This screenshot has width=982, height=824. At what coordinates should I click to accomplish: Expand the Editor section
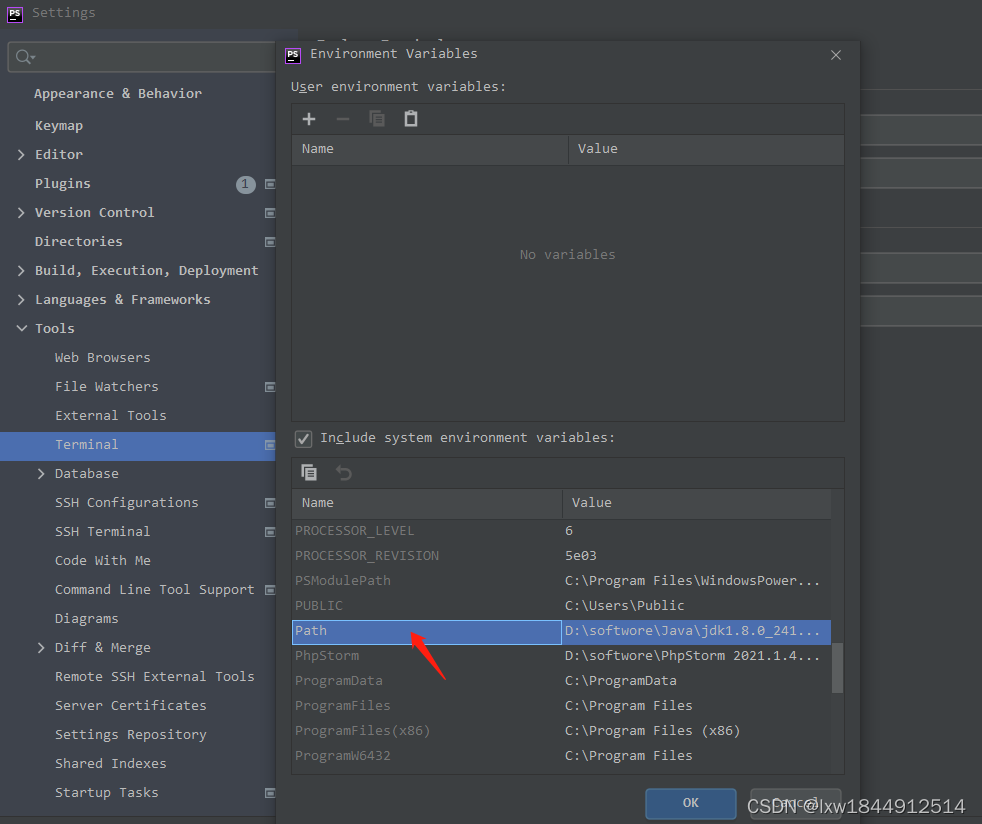(23, 154)
